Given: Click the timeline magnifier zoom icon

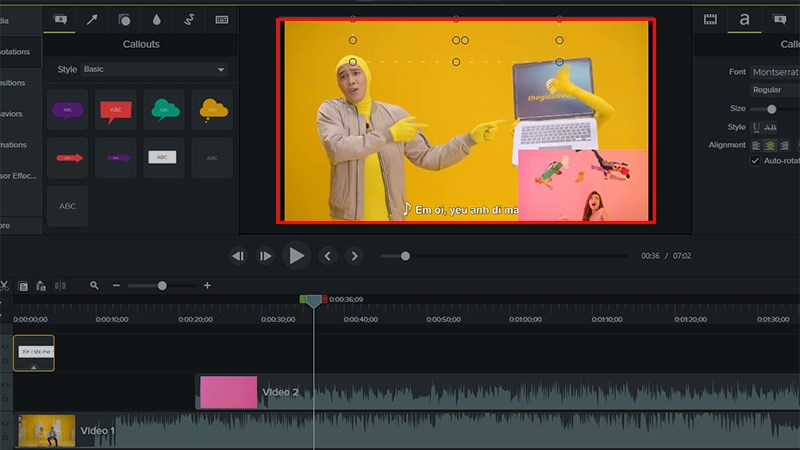Looking at the screenshot, I should pos(94,286).
